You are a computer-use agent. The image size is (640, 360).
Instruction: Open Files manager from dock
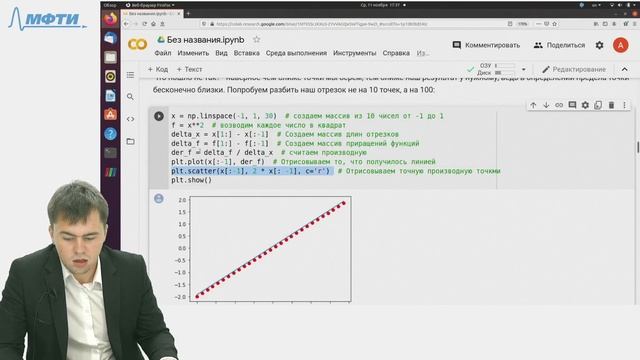tap(110, 57)
